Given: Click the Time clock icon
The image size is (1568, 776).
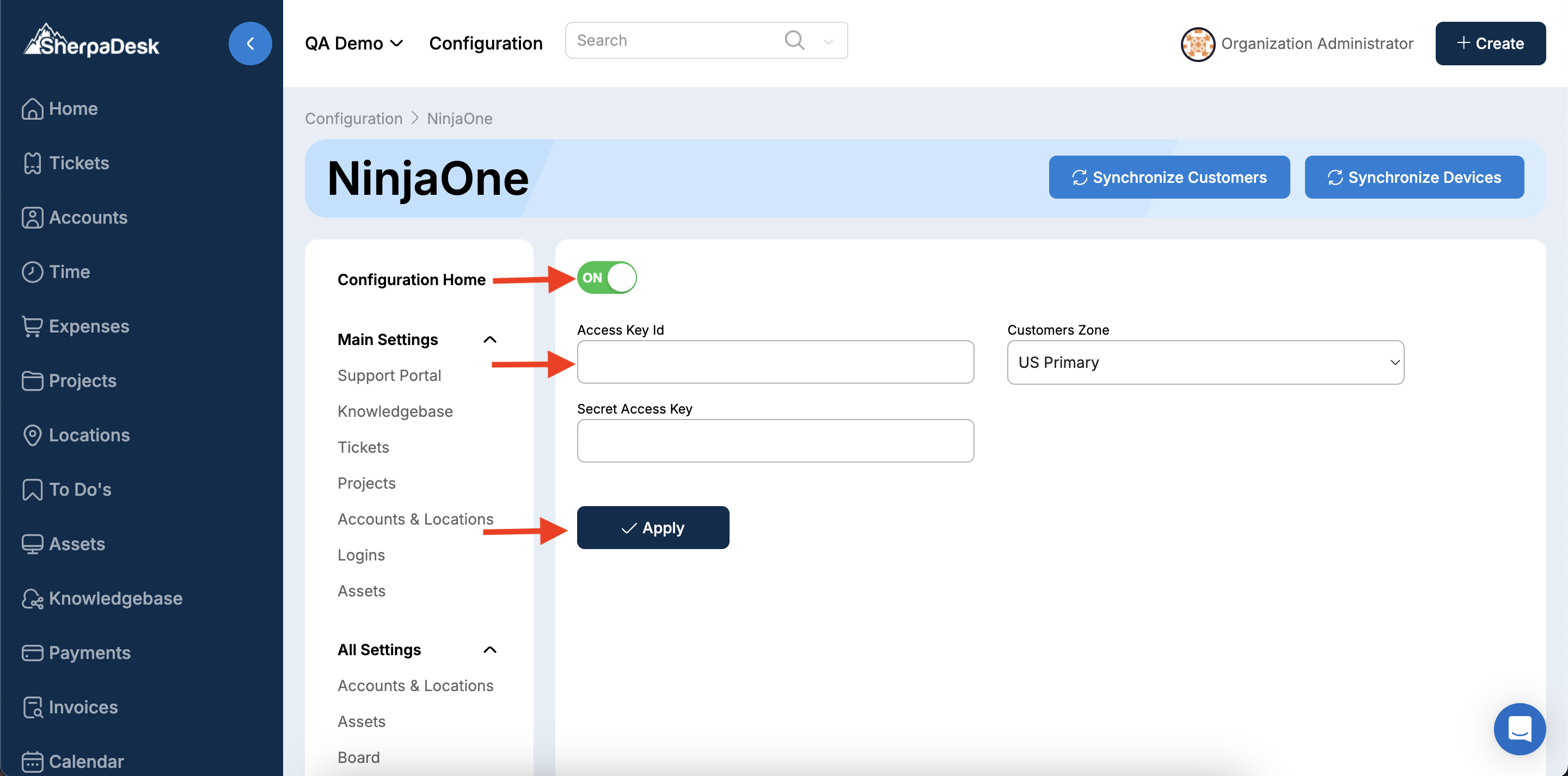Looking at the screenshot, I should 32,272.
